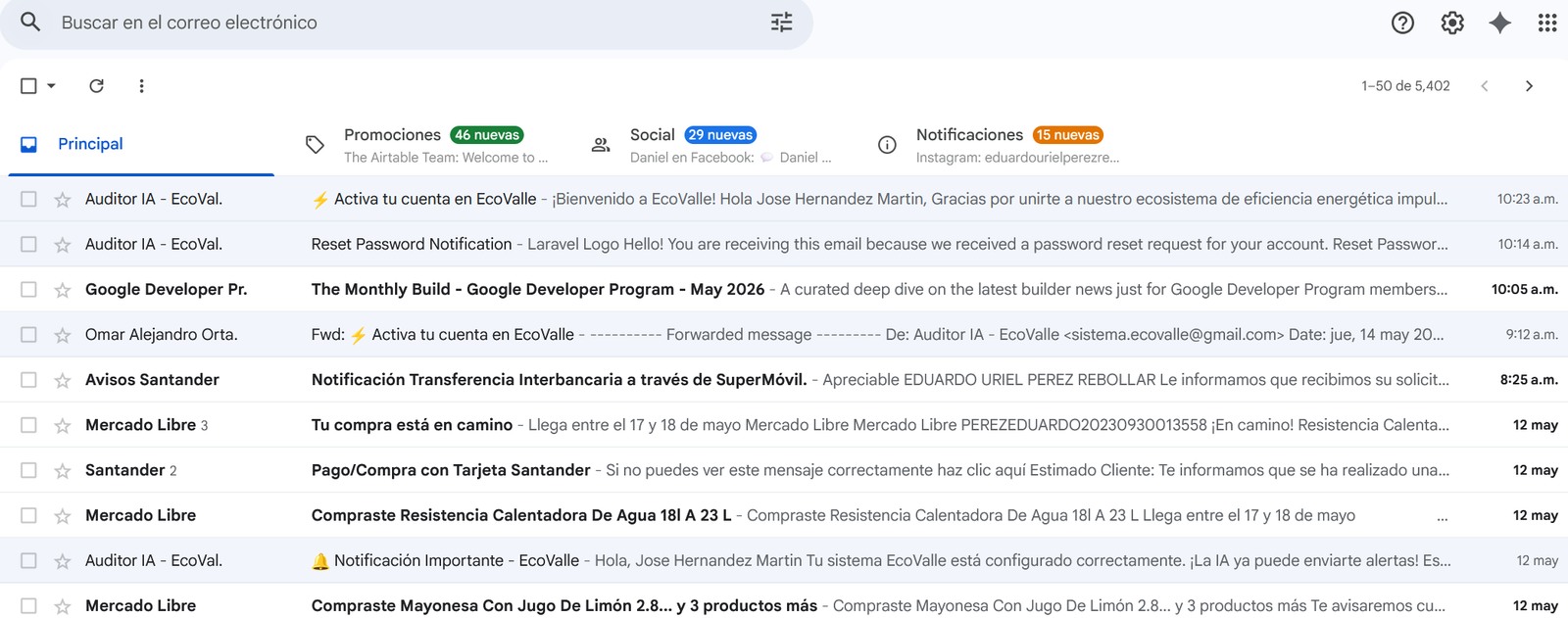Open the three-dot more options menu
The height and width of the screenshot is (618, 1568).
click(141, 86)
